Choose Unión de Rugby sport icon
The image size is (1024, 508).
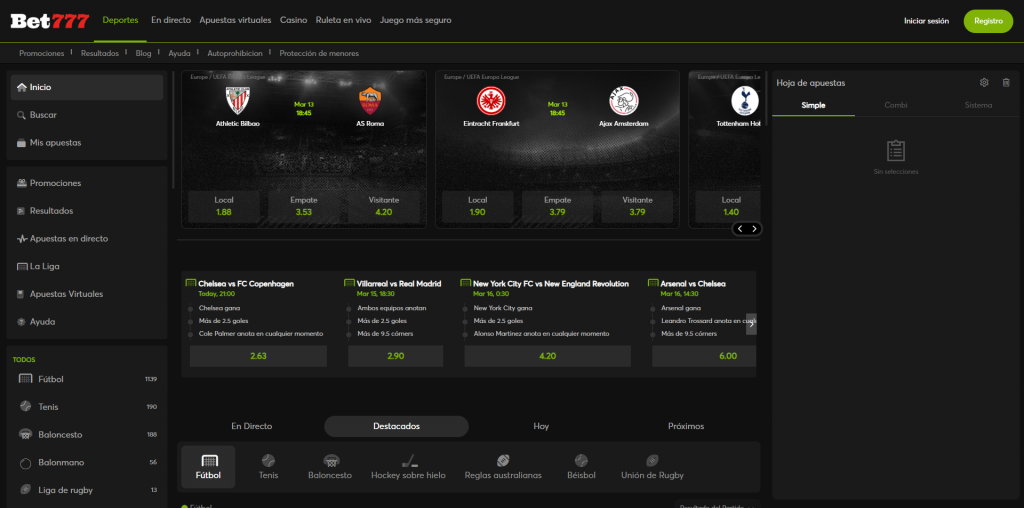click(652, 467)
